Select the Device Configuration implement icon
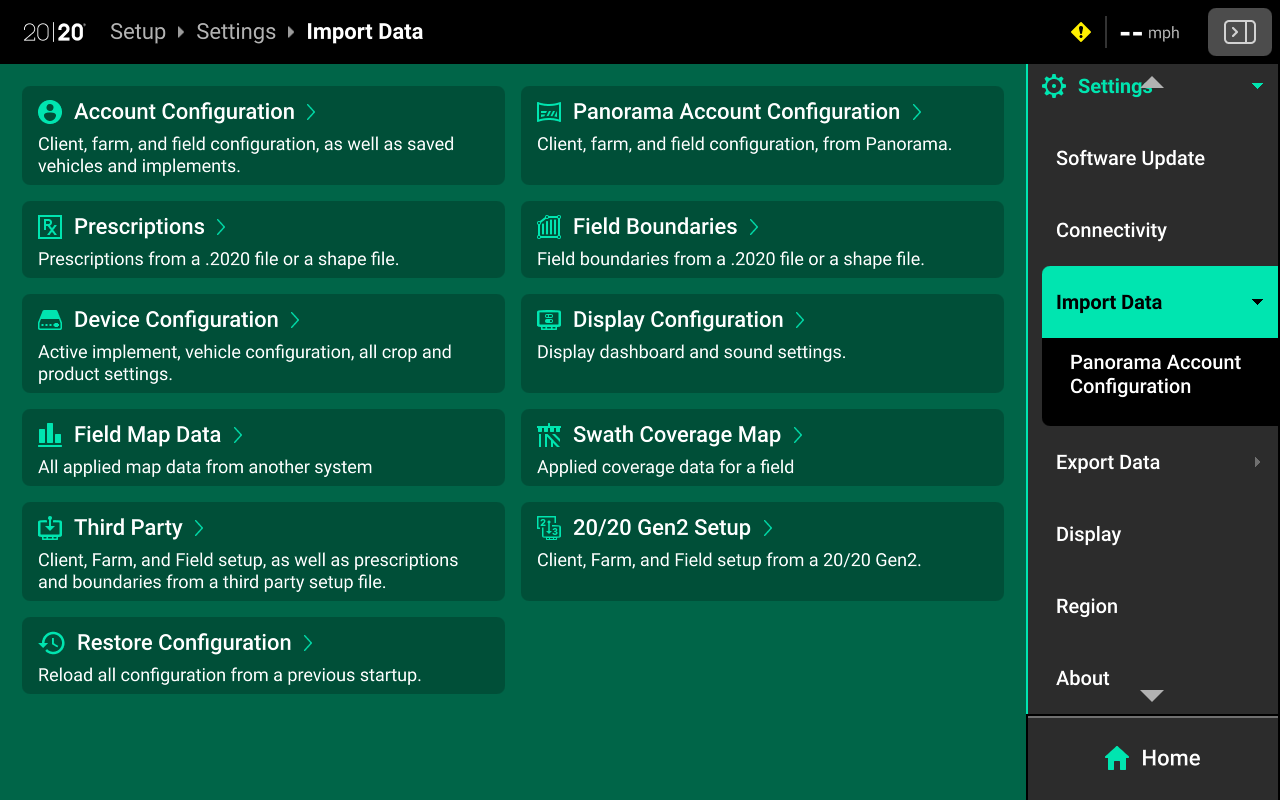Screen dimensions: 1280x800 click(48, 319)
